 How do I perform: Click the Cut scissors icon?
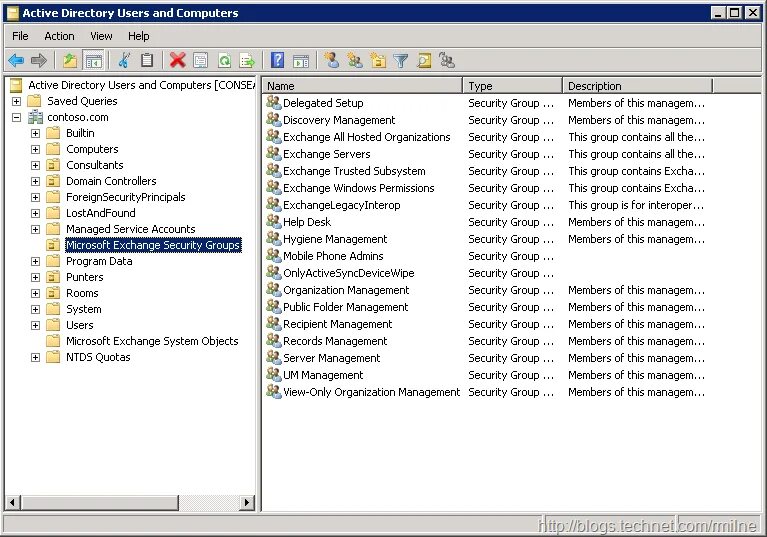pyautogui.click(x=124, y=61)
